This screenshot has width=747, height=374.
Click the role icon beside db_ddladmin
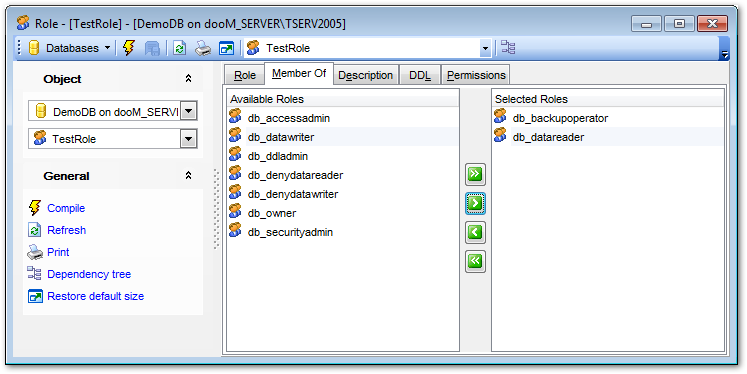point(235,154)
